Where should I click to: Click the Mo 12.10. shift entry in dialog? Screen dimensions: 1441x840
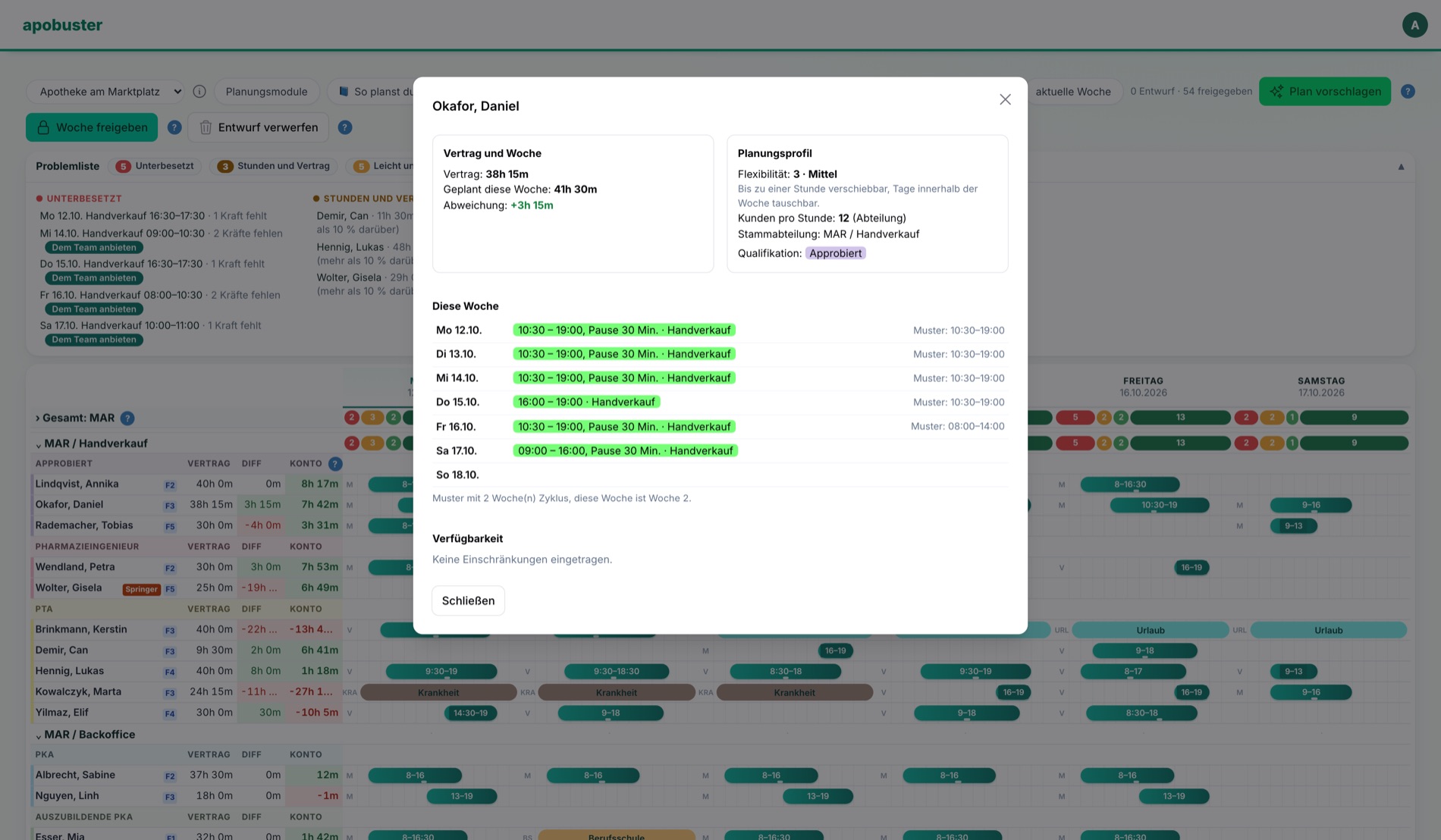[x=623, y=330]
